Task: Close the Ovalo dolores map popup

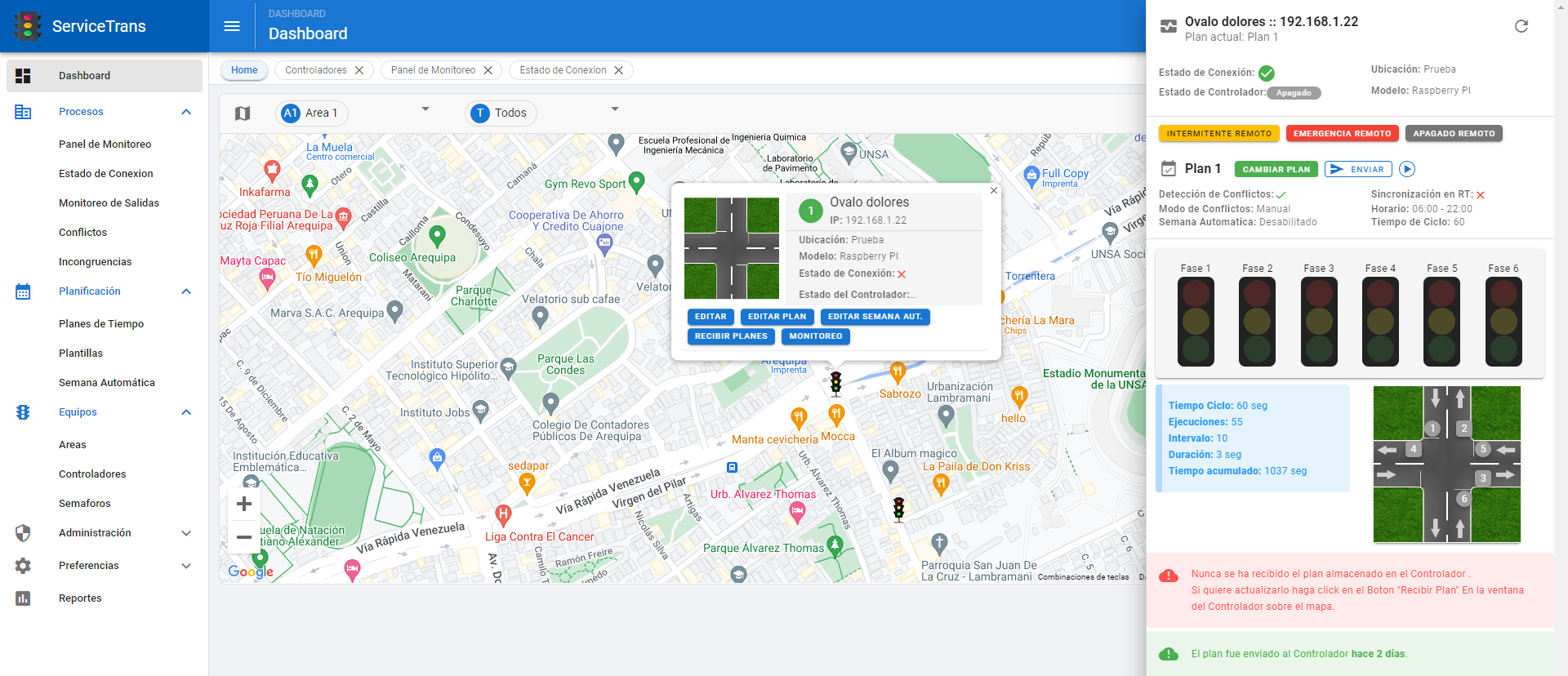Action: (x=993, y=191)
